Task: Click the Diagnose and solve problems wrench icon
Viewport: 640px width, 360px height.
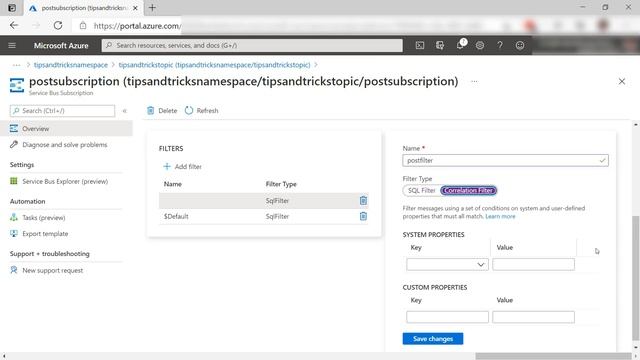Action: (x=14, y=144)
